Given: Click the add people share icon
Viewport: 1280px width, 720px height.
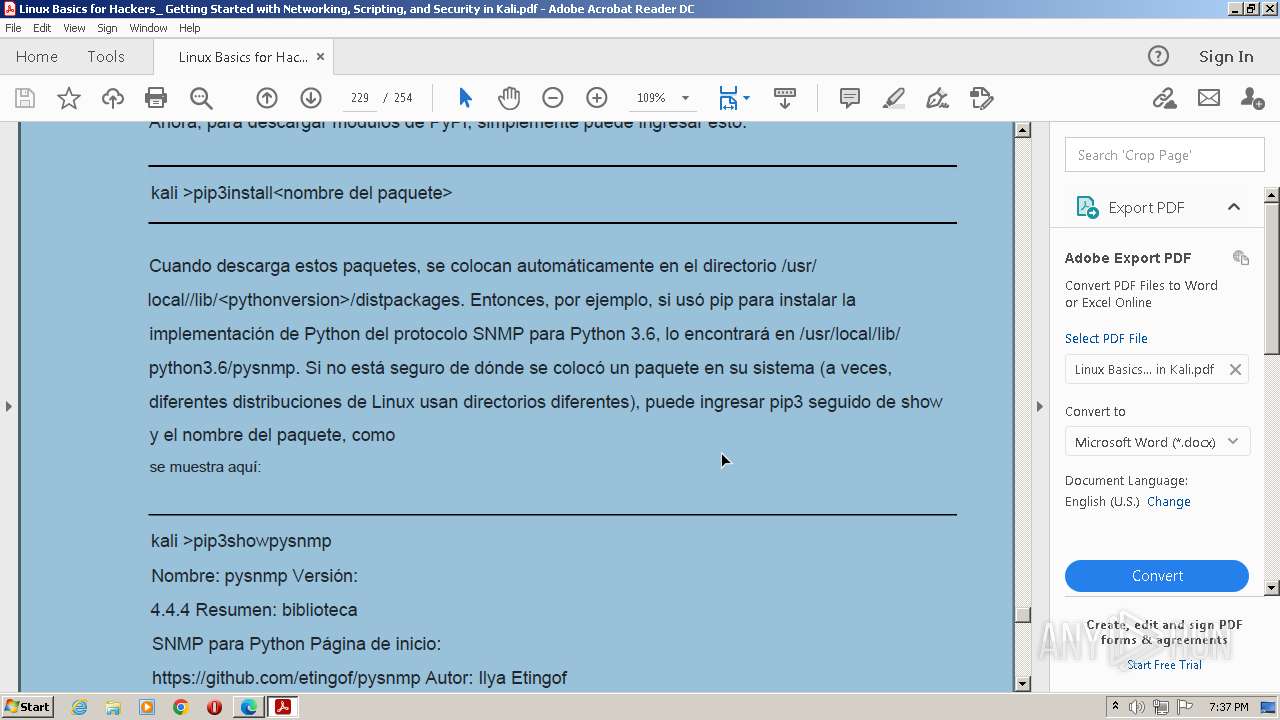Looking at the screenshot, I should (x=1252, y=98).
